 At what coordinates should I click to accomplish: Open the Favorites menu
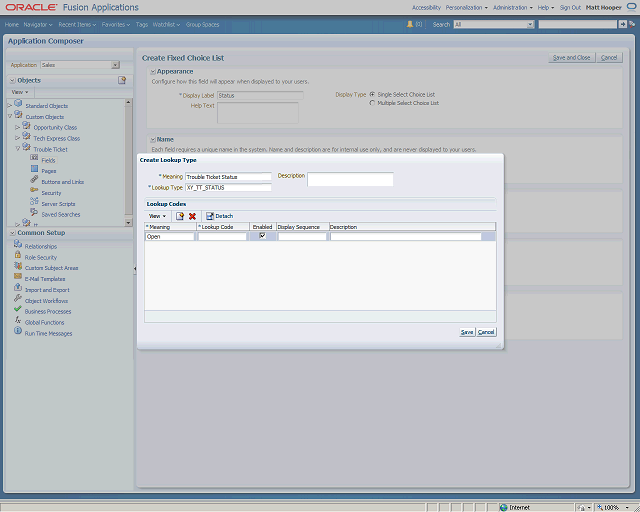(x=116, y=24)
